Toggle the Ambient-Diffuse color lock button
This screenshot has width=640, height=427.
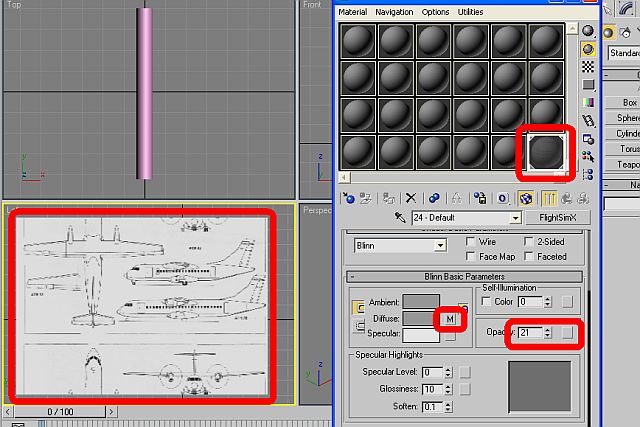[358, 308]
